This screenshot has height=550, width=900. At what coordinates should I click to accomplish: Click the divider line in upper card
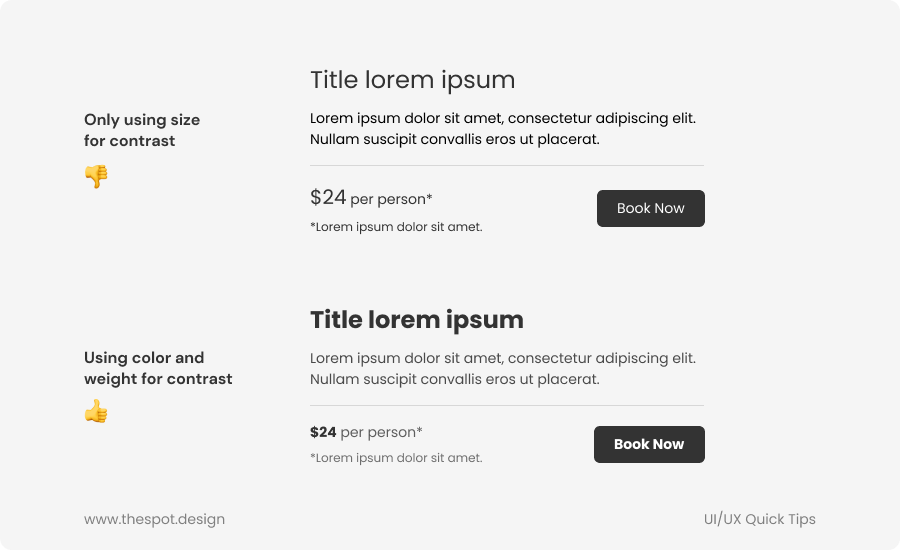(506, 165)
